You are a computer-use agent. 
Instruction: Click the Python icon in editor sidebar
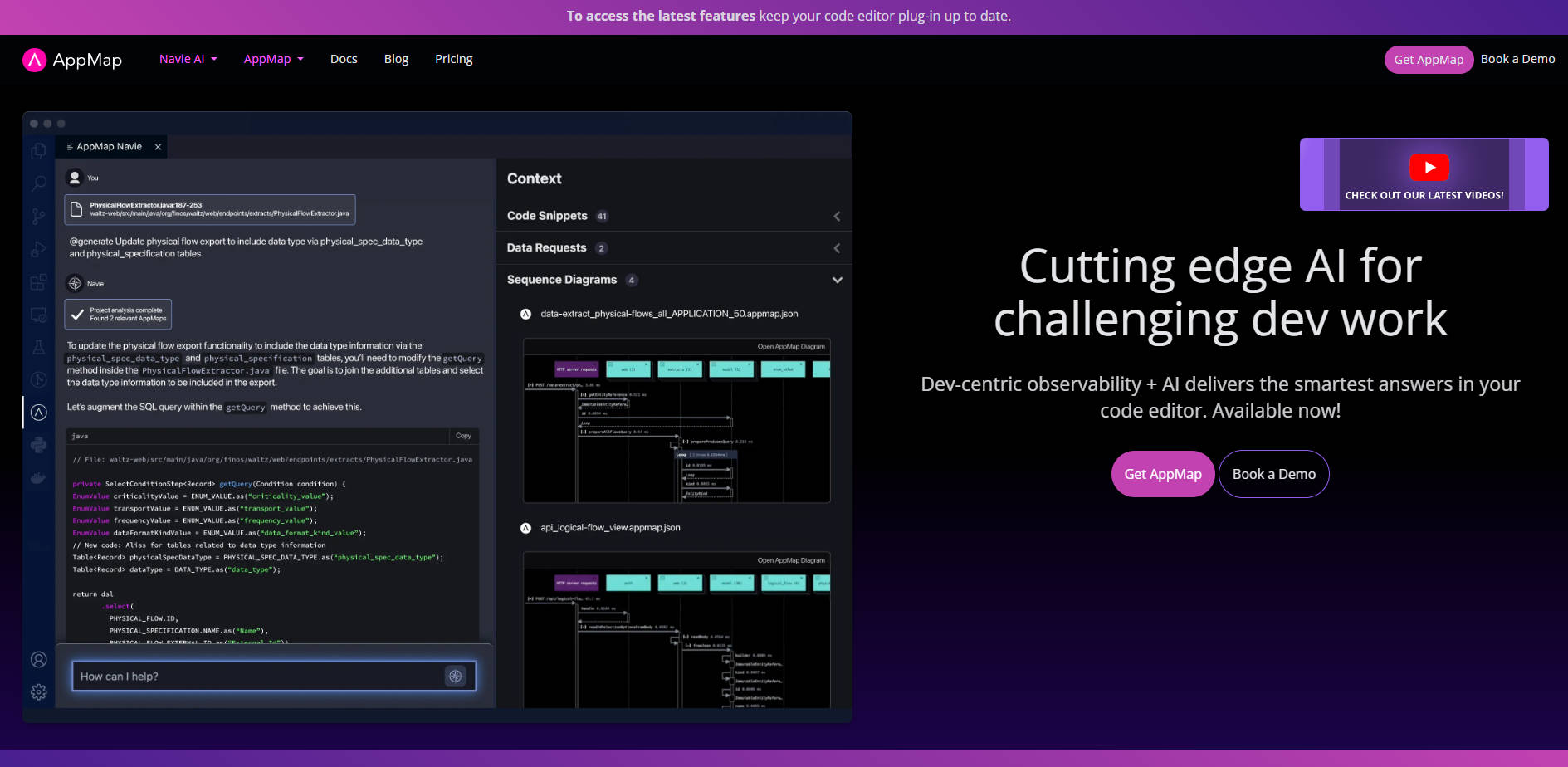click(39, 446)
